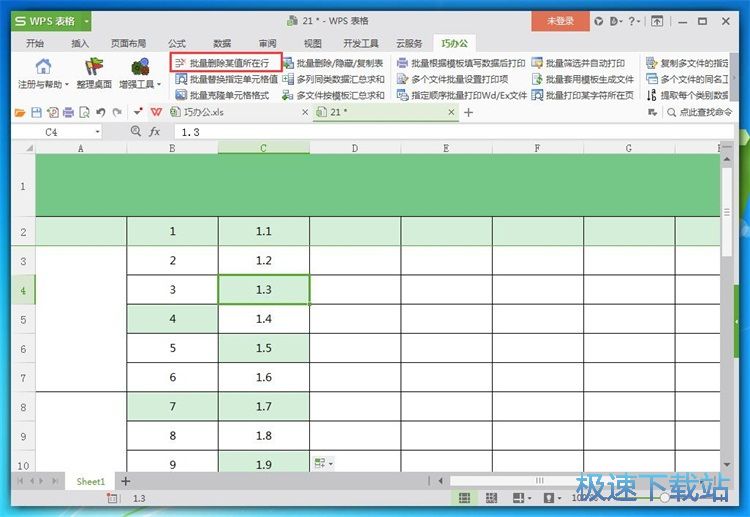750x517 pixels.
Task: Click the 整理桌面 flag icon
Action: [x=94, y=66]
